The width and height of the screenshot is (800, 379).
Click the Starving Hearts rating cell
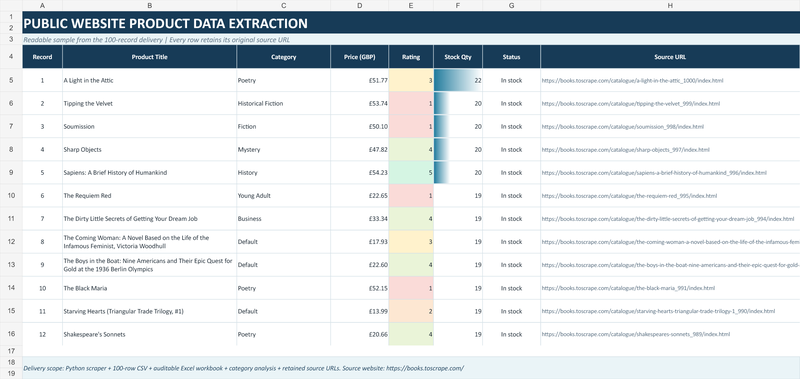[411, 311]
